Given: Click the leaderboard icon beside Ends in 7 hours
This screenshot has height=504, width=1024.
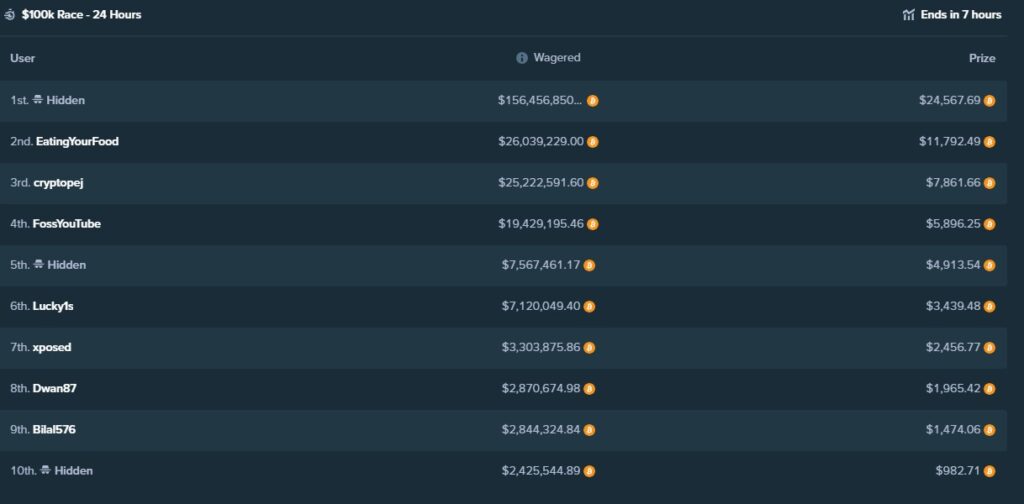Looking at the screenshot, I should click(x=908, y=15).
